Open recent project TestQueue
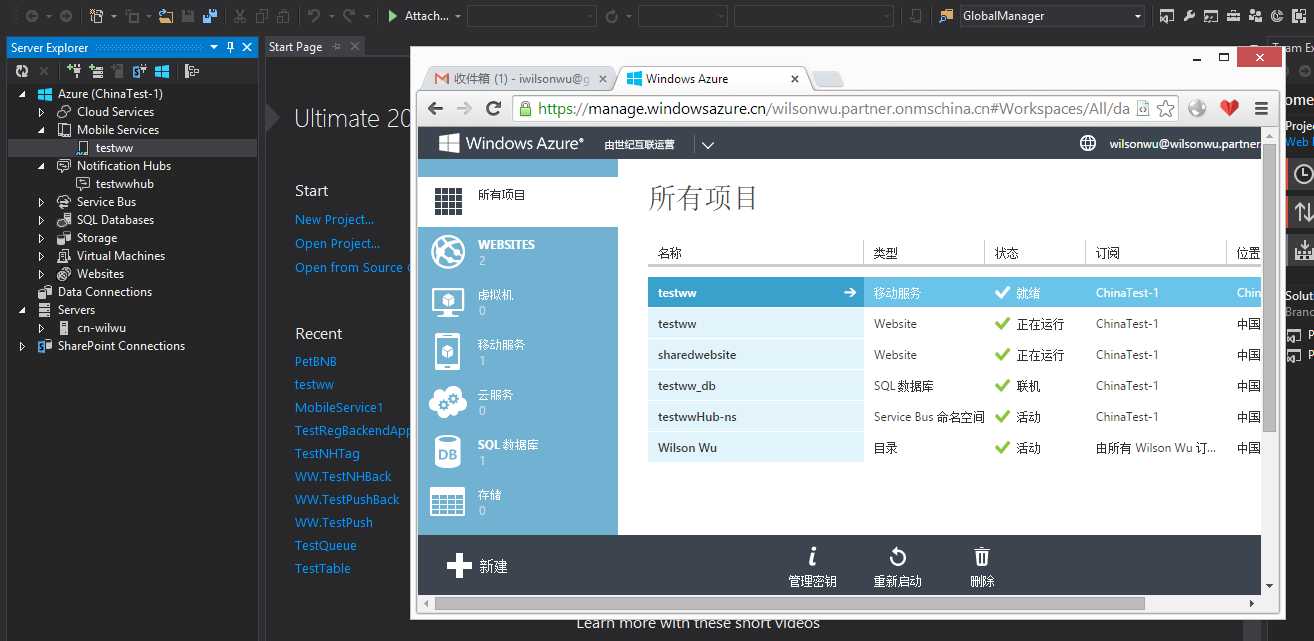 (326, 545)
